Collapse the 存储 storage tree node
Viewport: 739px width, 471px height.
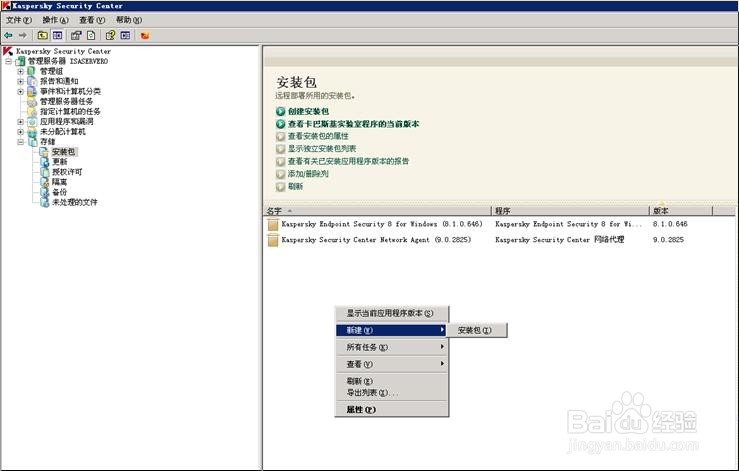[20, 142]
